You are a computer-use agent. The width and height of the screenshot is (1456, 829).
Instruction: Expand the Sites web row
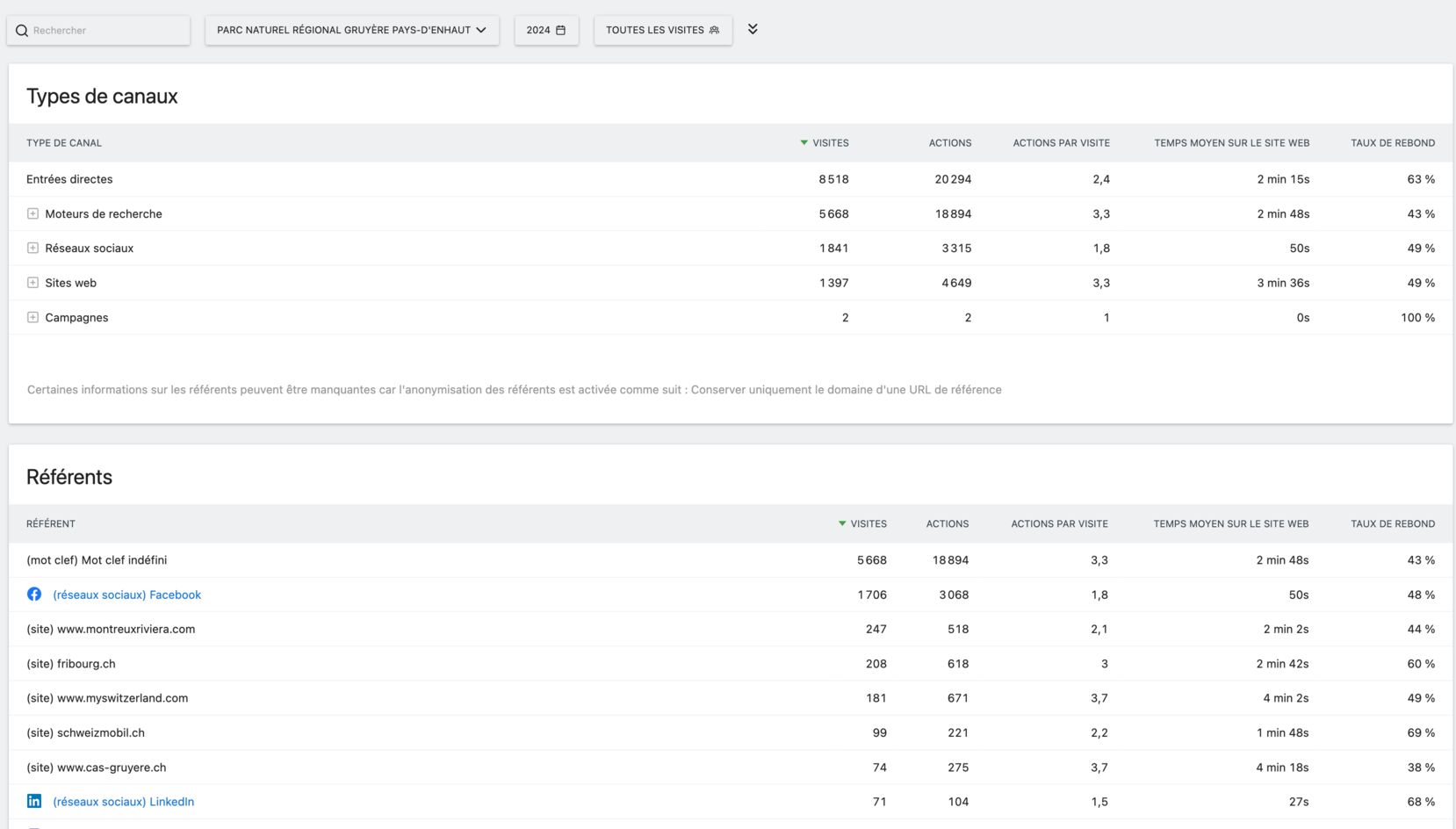pos(32,283)
